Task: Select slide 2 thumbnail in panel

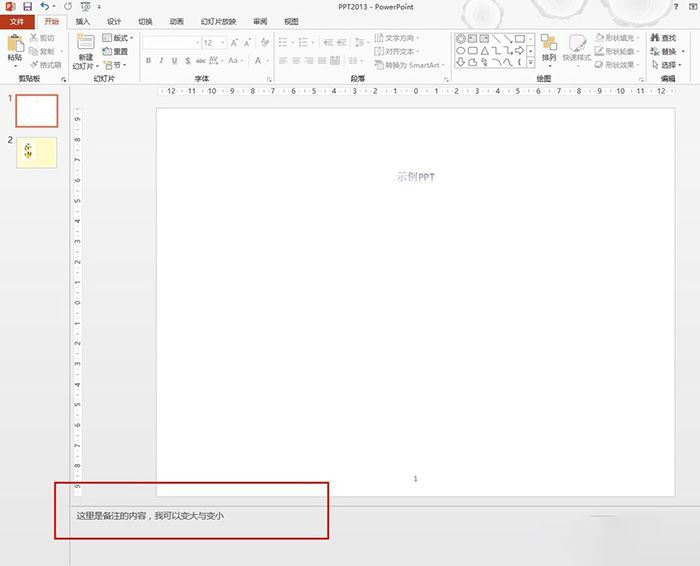Action: (37, 153)
